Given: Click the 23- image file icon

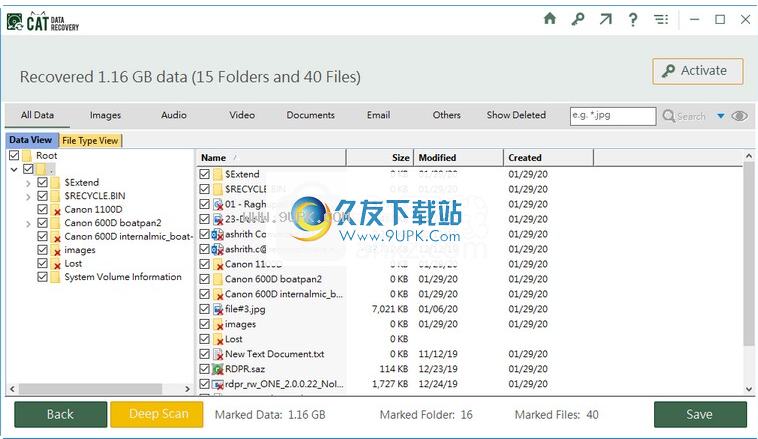Looking at the screenshot, I should (218, 220).
